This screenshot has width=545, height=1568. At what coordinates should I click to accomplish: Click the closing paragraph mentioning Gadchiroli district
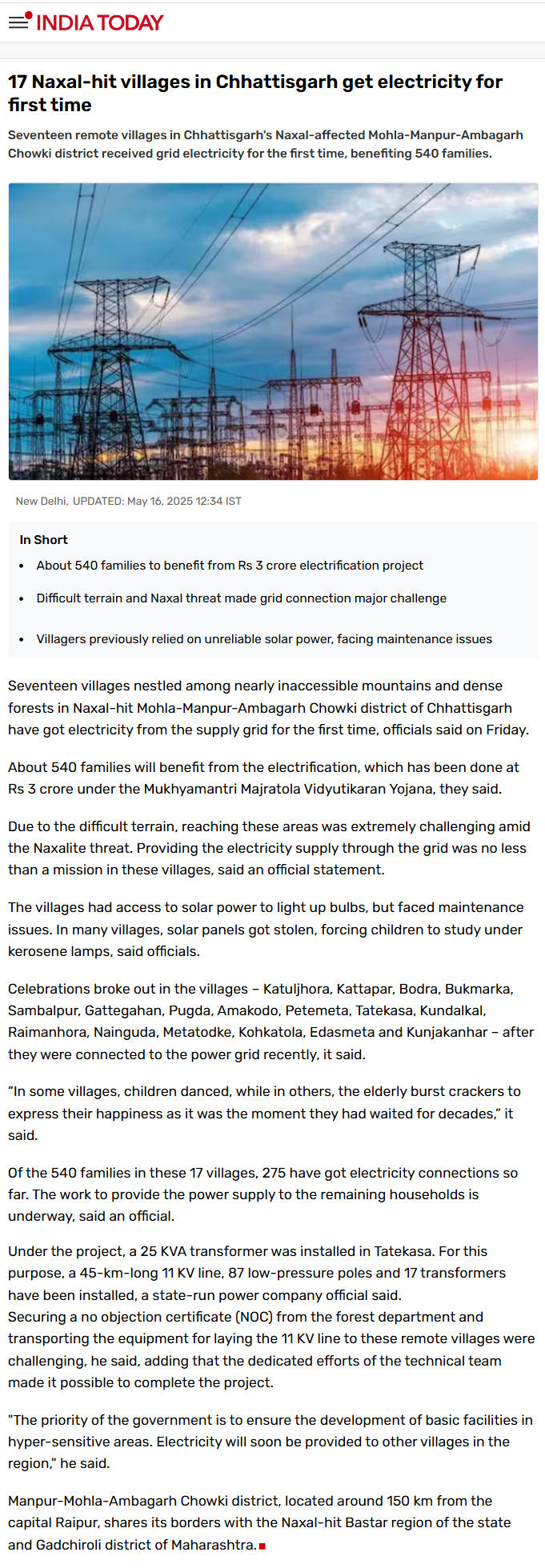pos(259,1522)
